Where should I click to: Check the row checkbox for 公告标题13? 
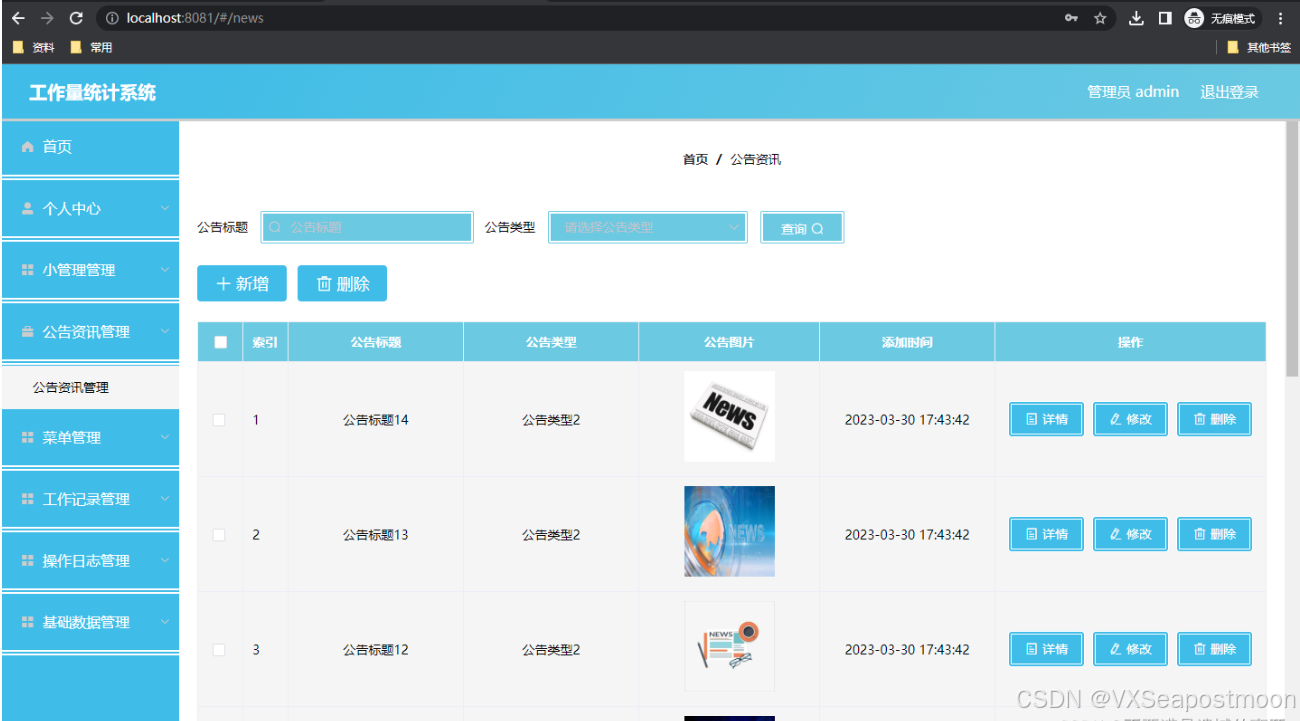click(219, 534)
